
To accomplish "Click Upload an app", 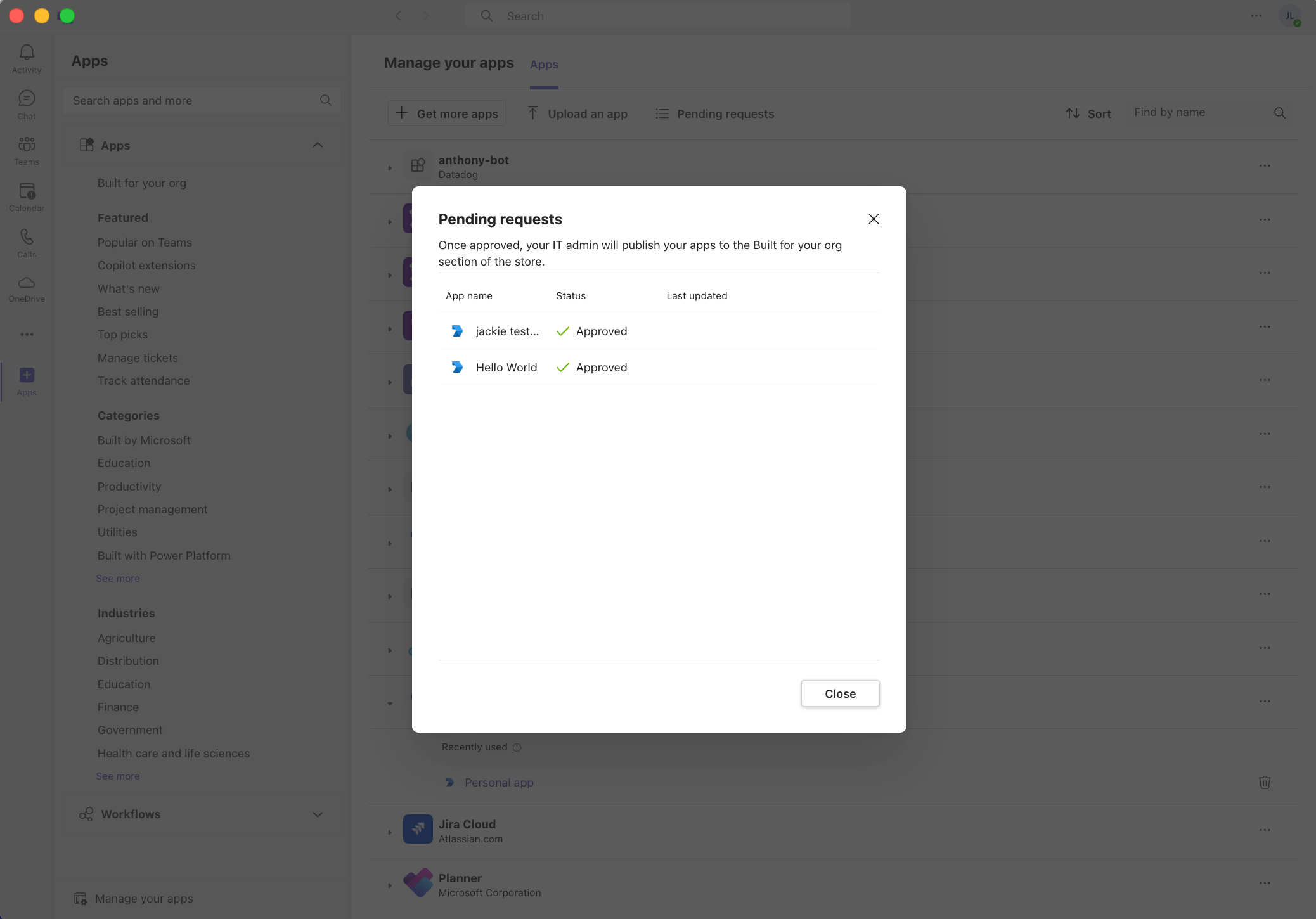I will click(577, 113).
